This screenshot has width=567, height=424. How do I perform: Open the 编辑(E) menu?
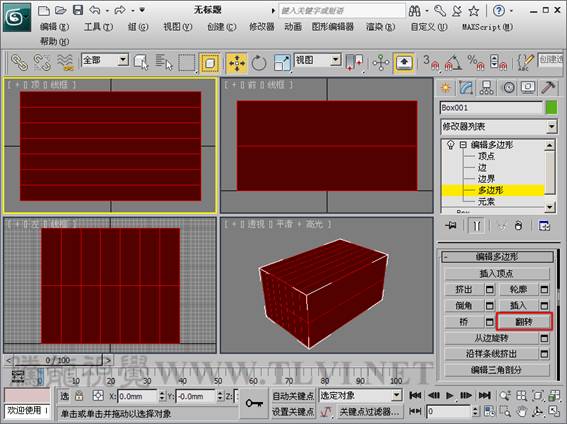click(x=54, y=27)
